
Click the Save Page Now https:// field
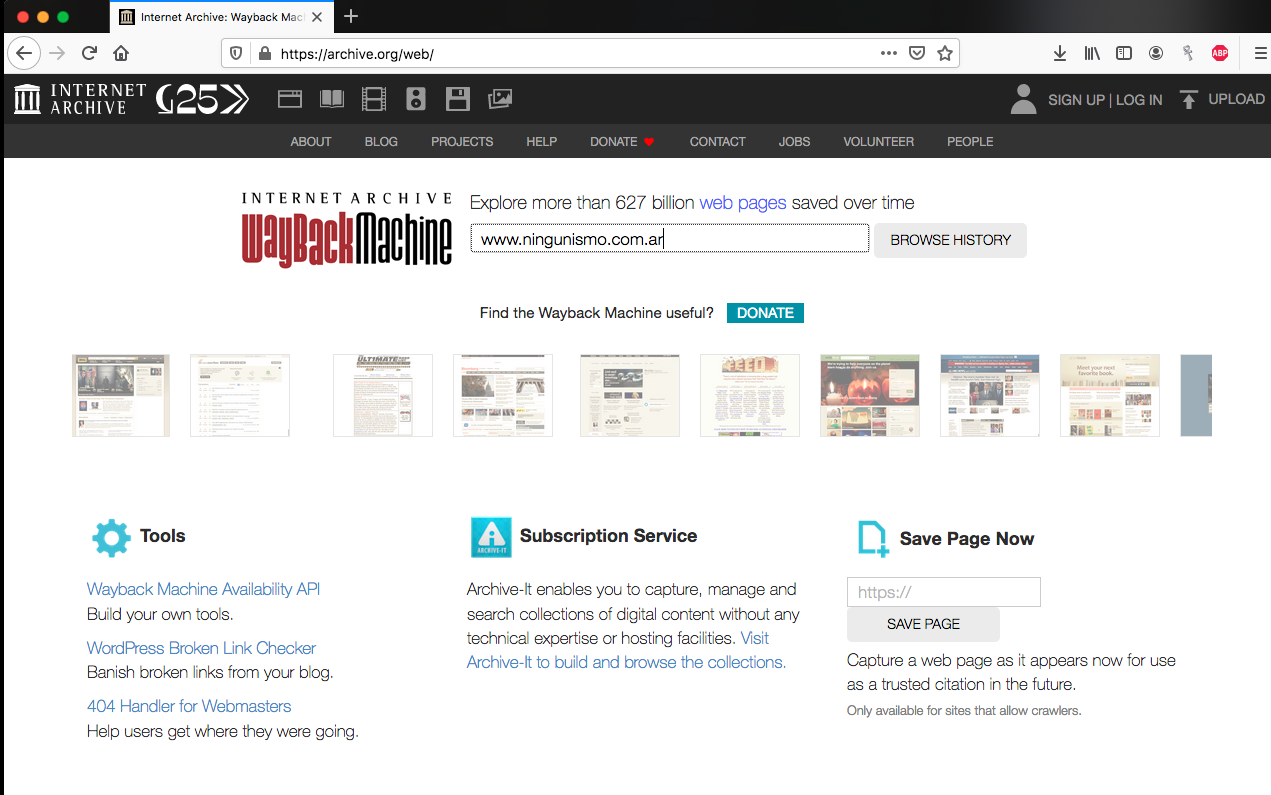click(944, 592)
